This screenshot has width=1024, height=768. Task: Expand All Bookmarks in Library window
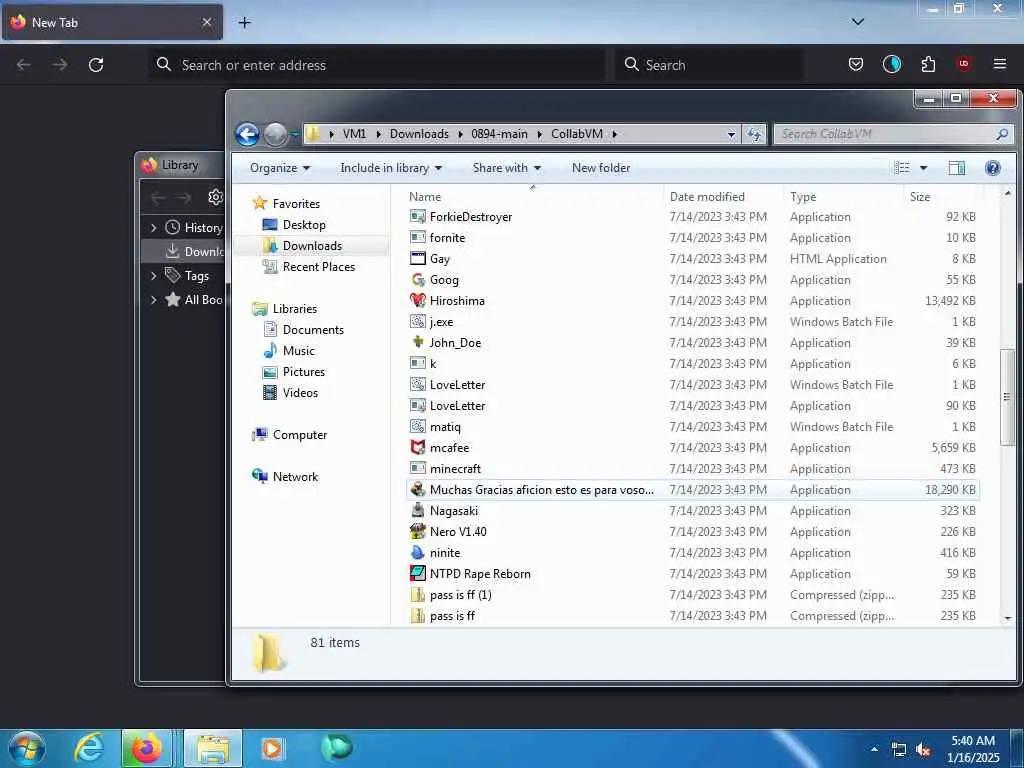coord(153,300)
